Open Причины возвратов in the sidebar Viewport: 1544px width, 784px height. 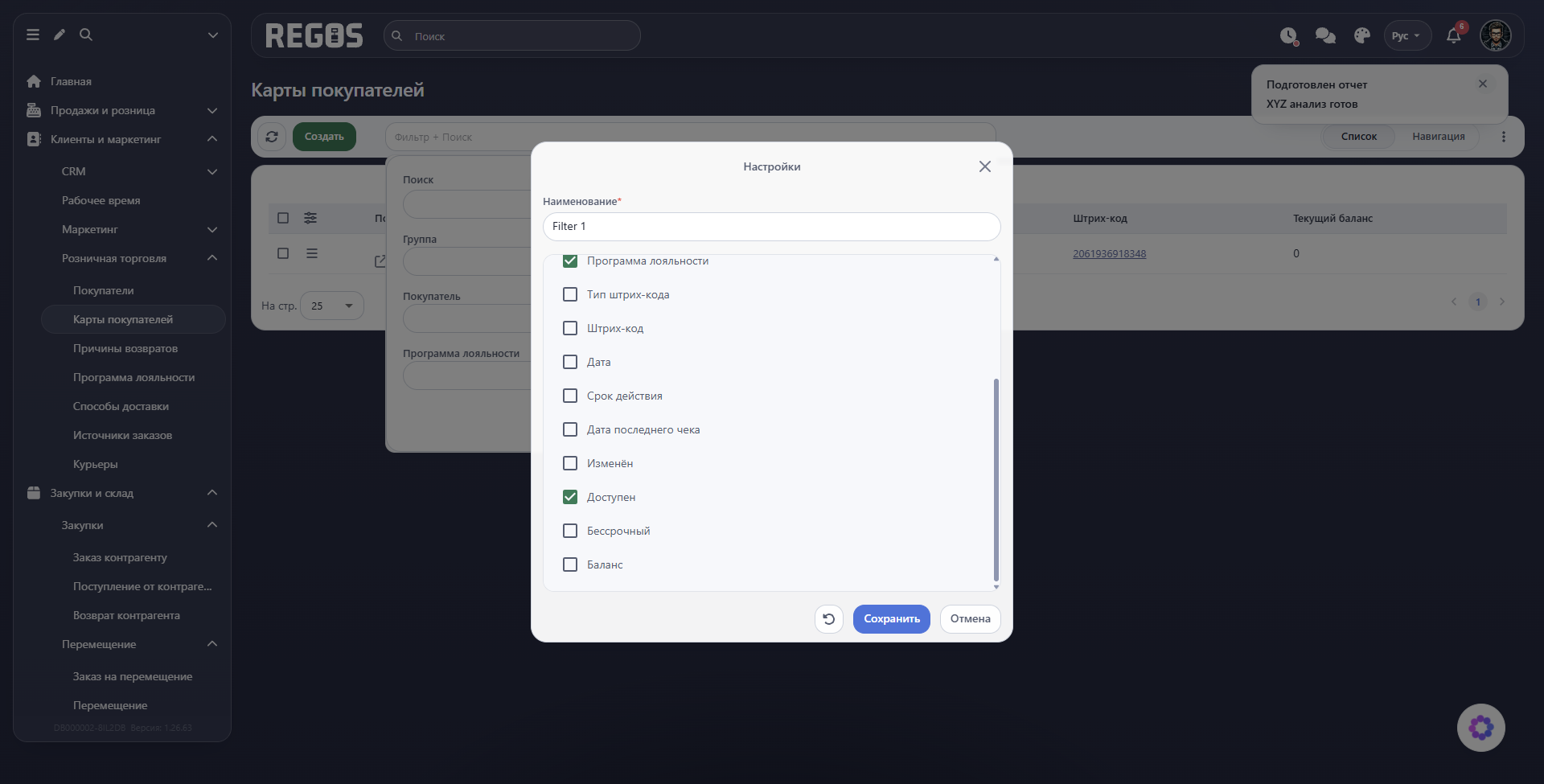125,348
